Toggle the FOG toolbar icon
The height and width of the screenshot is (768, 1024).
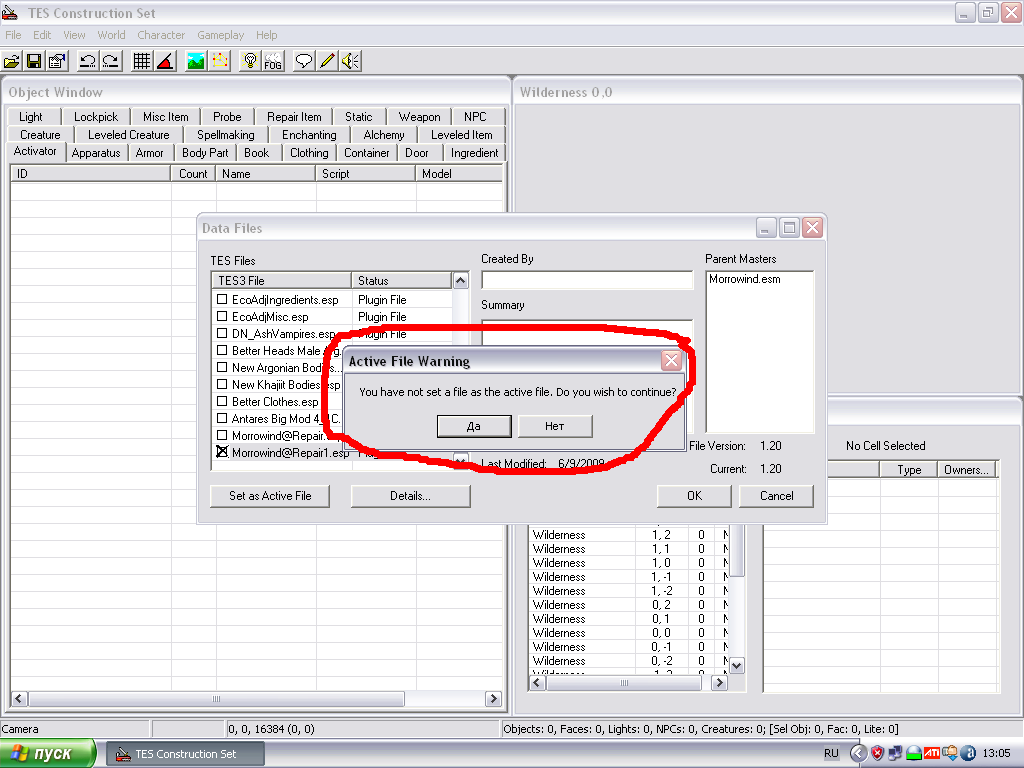pos(273,61)
